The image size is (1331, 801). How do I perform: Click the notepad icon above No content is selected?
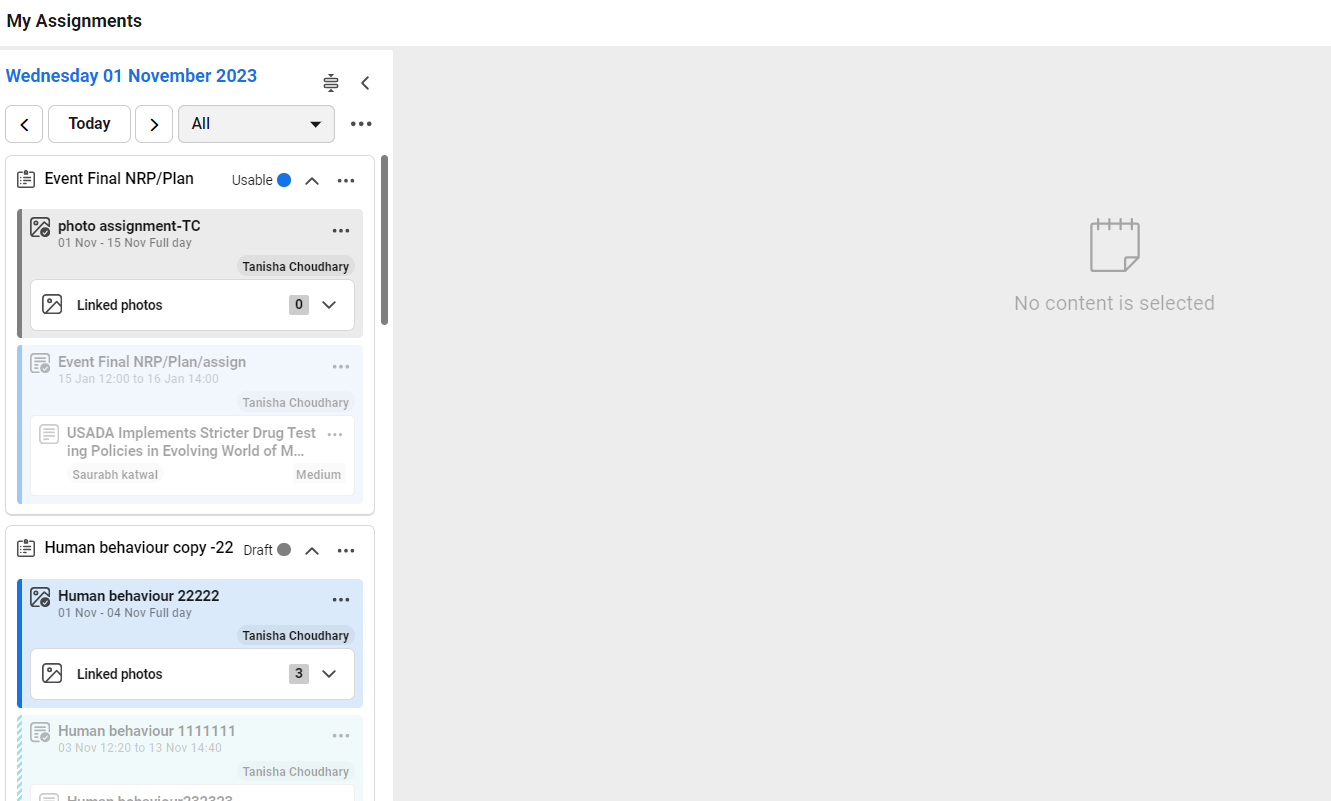click(1115, 245)
